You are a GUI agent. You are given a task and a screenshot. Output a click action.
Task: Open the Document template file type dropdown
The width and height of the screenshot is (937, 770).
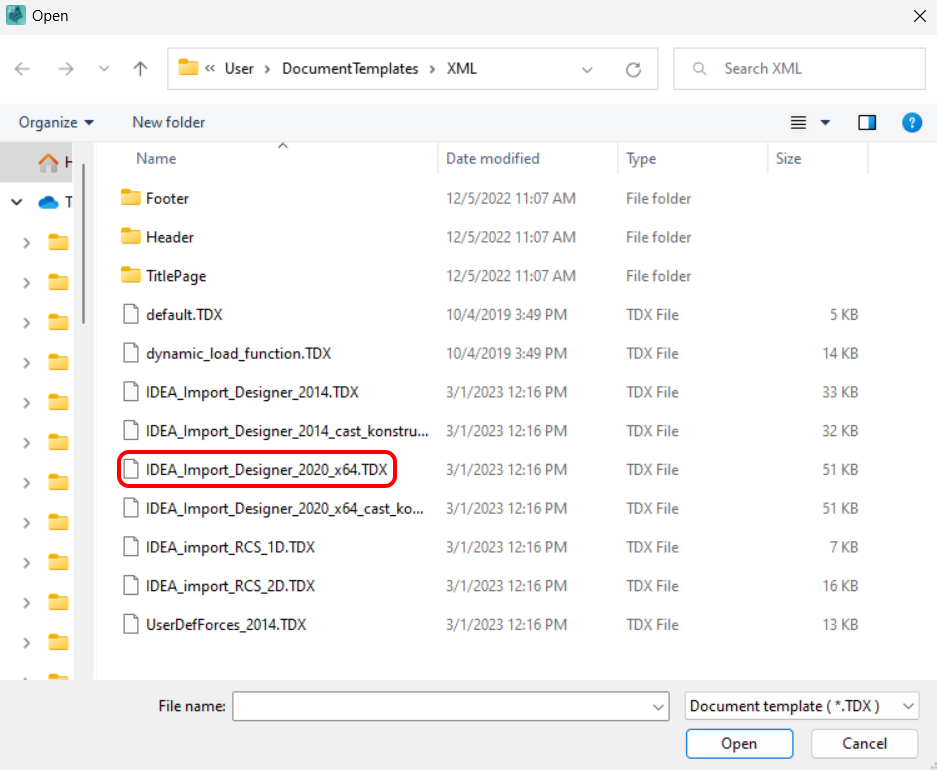[802, 706]
